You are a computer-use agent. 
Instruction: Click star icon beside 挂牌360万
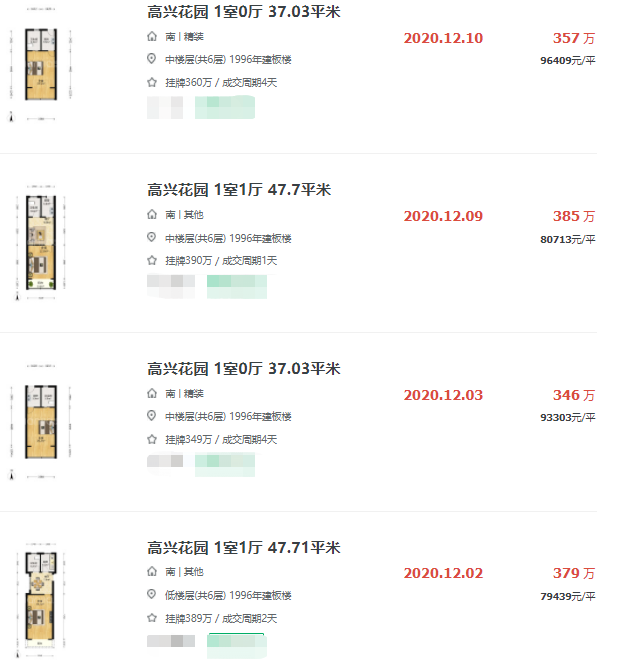(x=152, y=82)
